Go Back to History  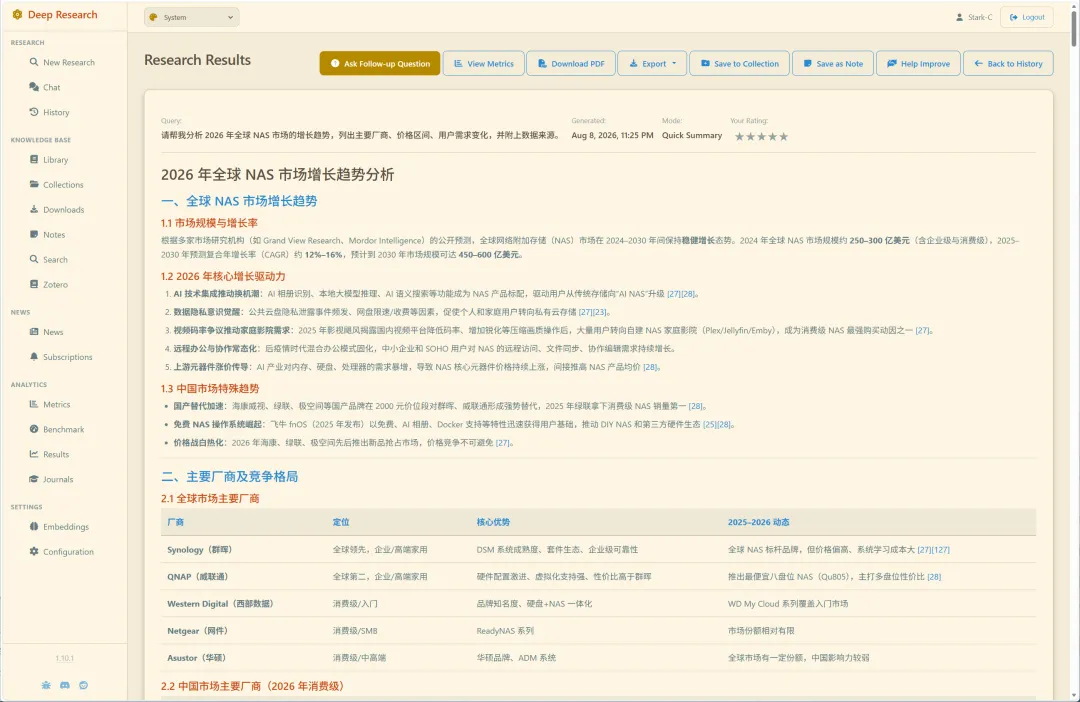[x=1008, y=63]
